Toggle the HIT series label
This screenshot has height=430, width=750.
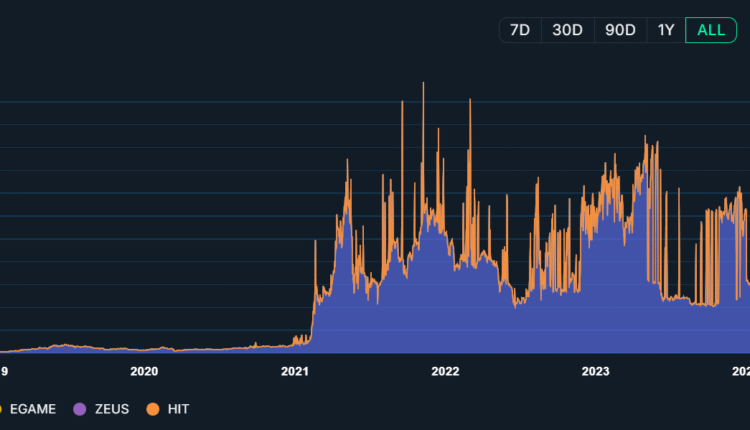tap(178, 409)
